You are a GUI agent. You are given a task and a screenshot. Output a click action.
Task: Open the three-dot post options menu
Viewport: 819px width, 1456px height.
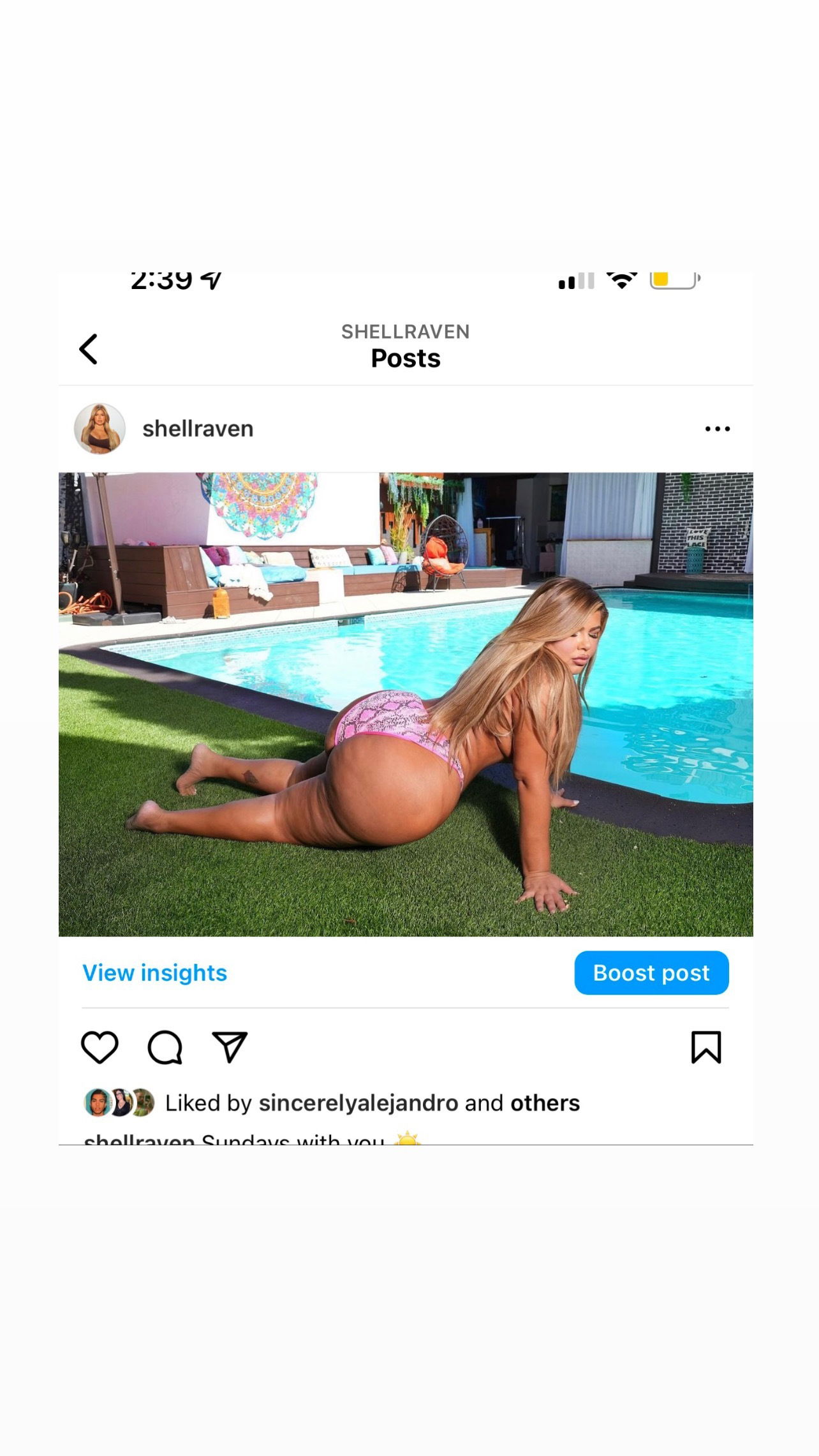718,429
